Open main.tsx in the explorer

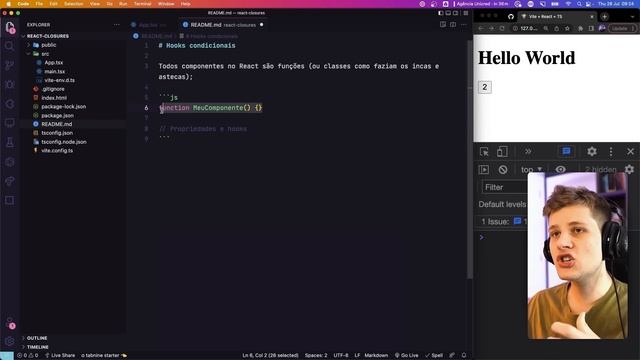(x=55, y=71)
